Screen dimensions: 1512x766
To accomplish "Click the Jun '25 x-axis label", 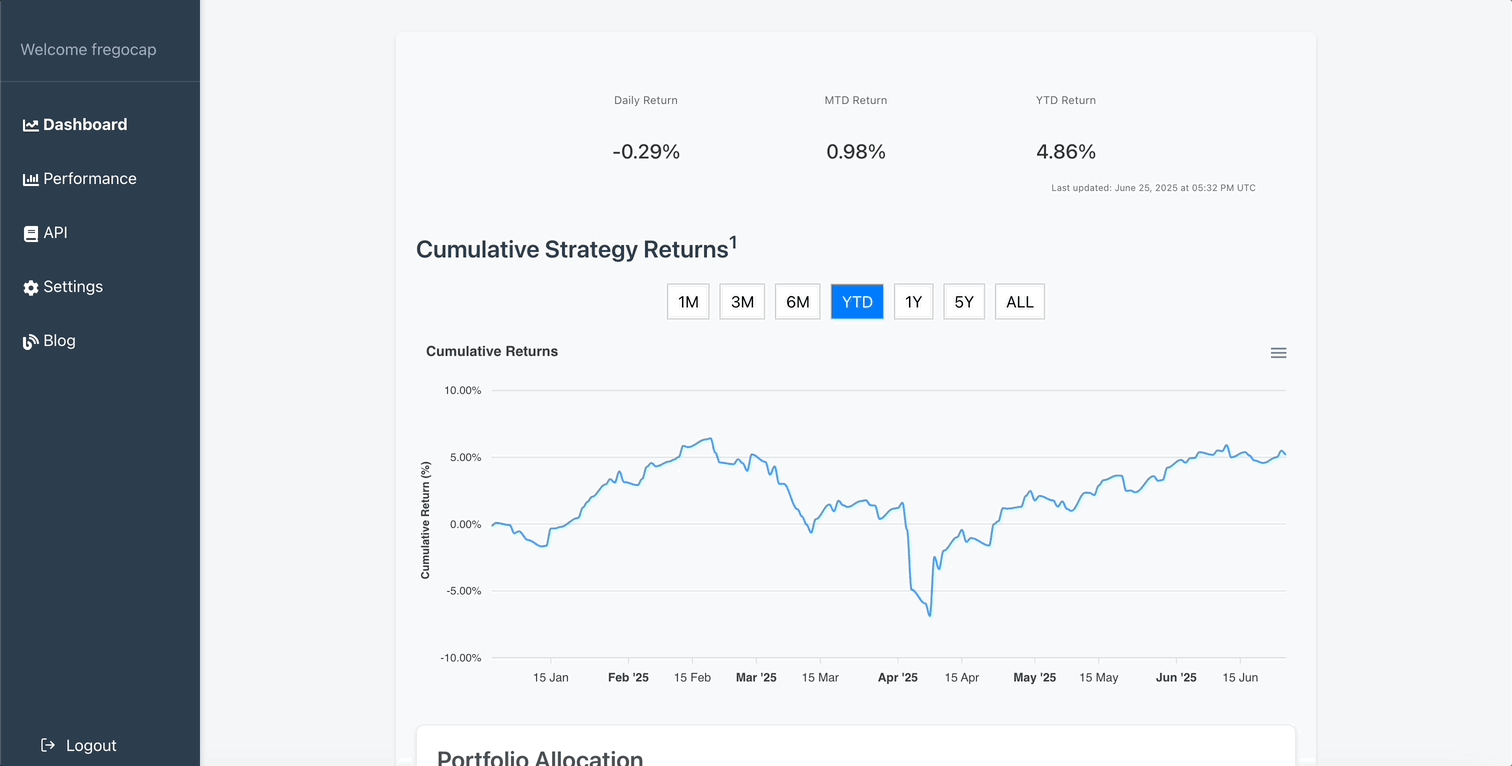I will coord(1176,678).
